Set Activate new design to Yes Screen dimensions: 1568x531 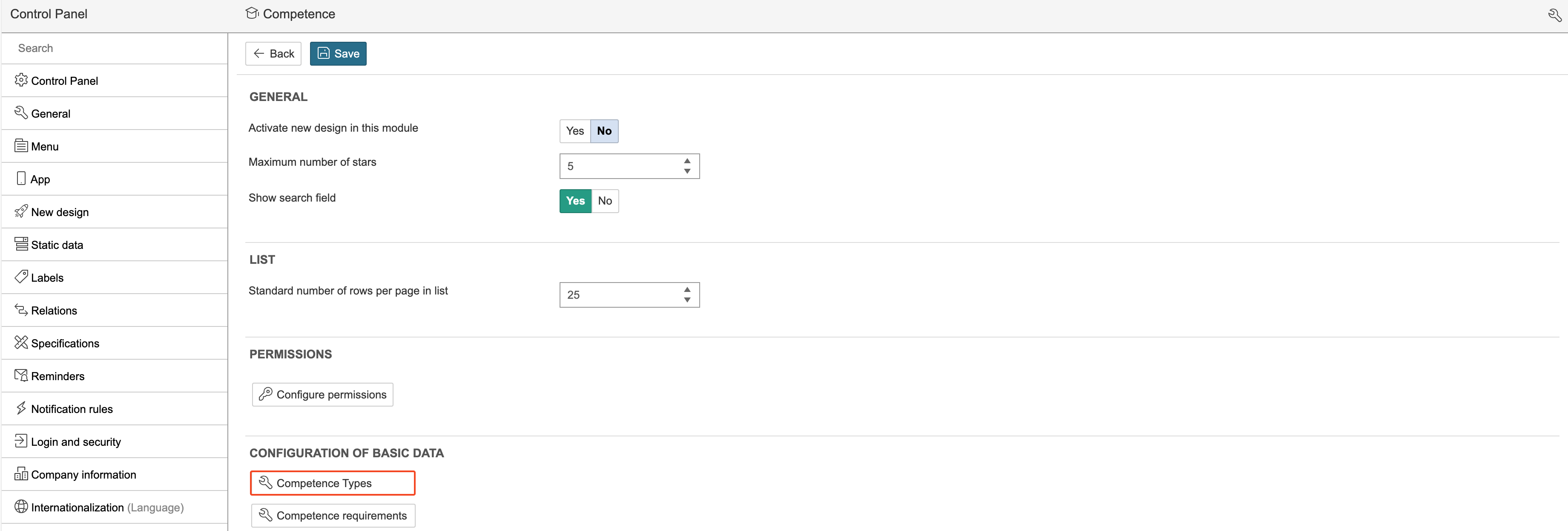tap(574, 131)
